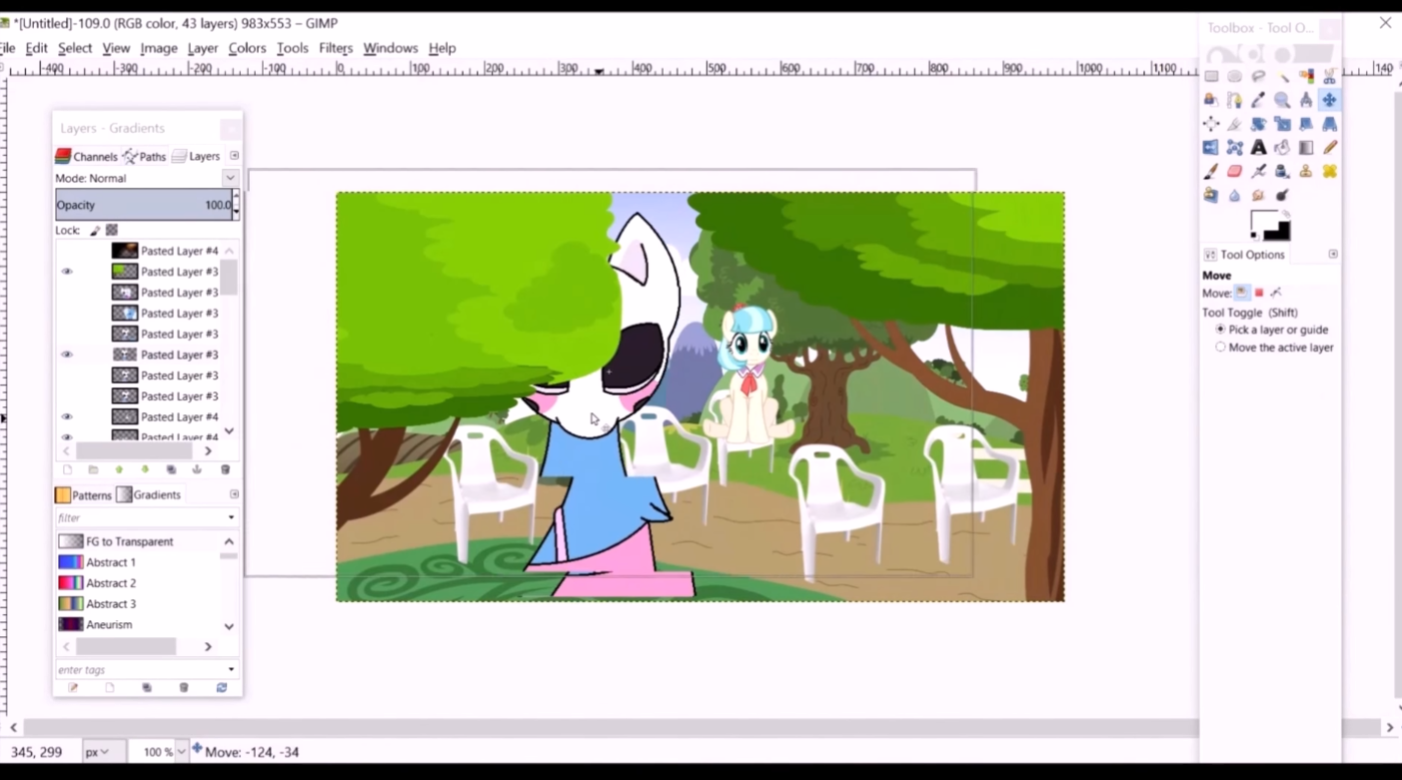The width and height of the screenshot is (1402, 780).
Task: Select the Zoom magnifier tool
Action: tap(1283, 100)
